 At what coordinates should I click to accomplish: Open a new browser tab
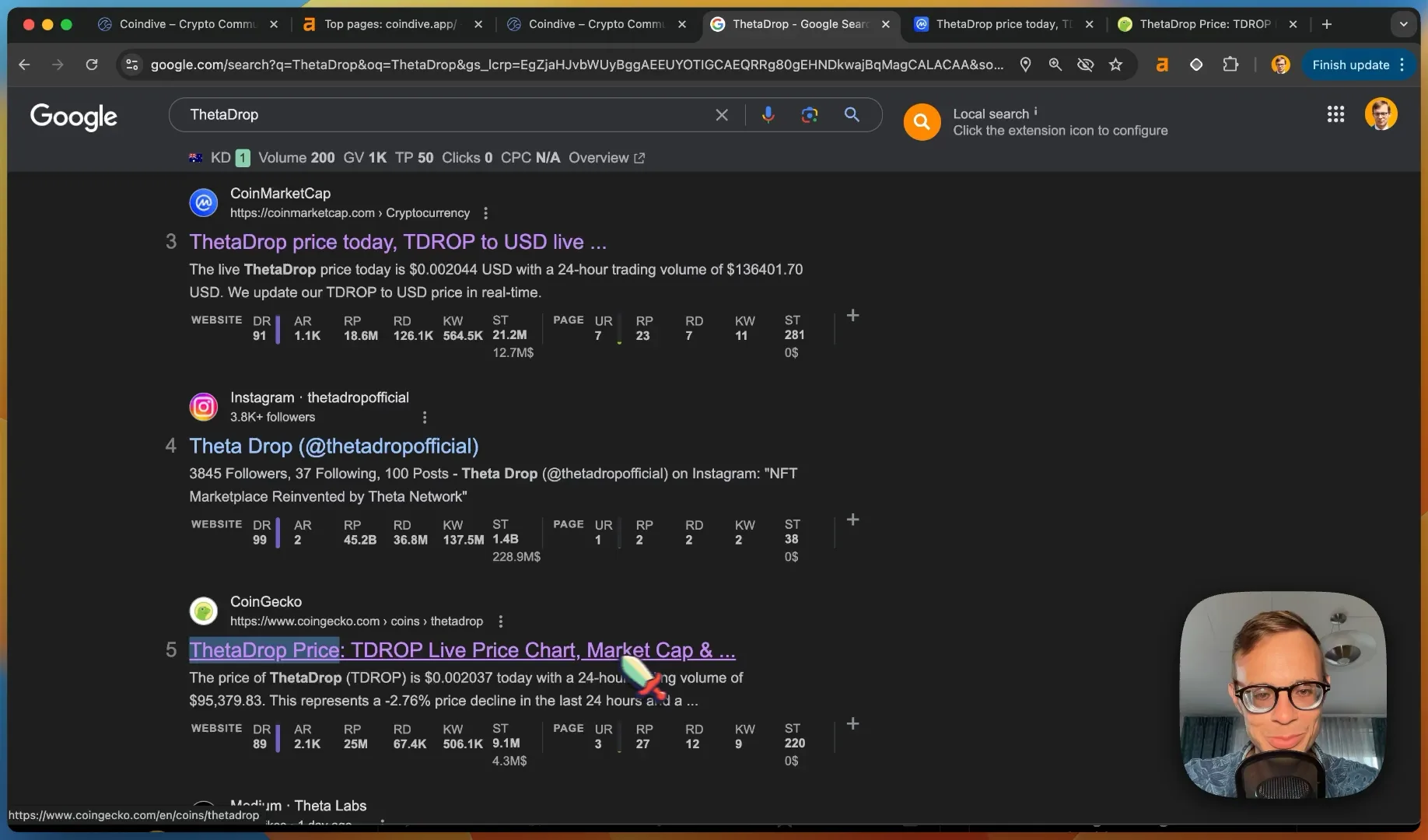tap(1327, 24)
